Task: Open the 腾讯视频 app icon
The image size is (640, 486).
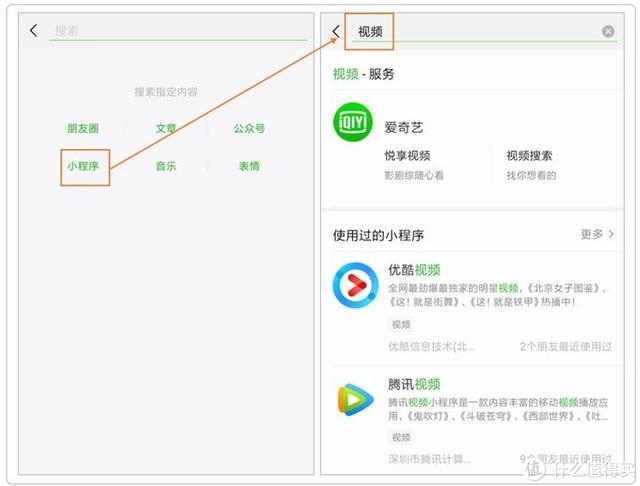Action: [x=355, y=399]
